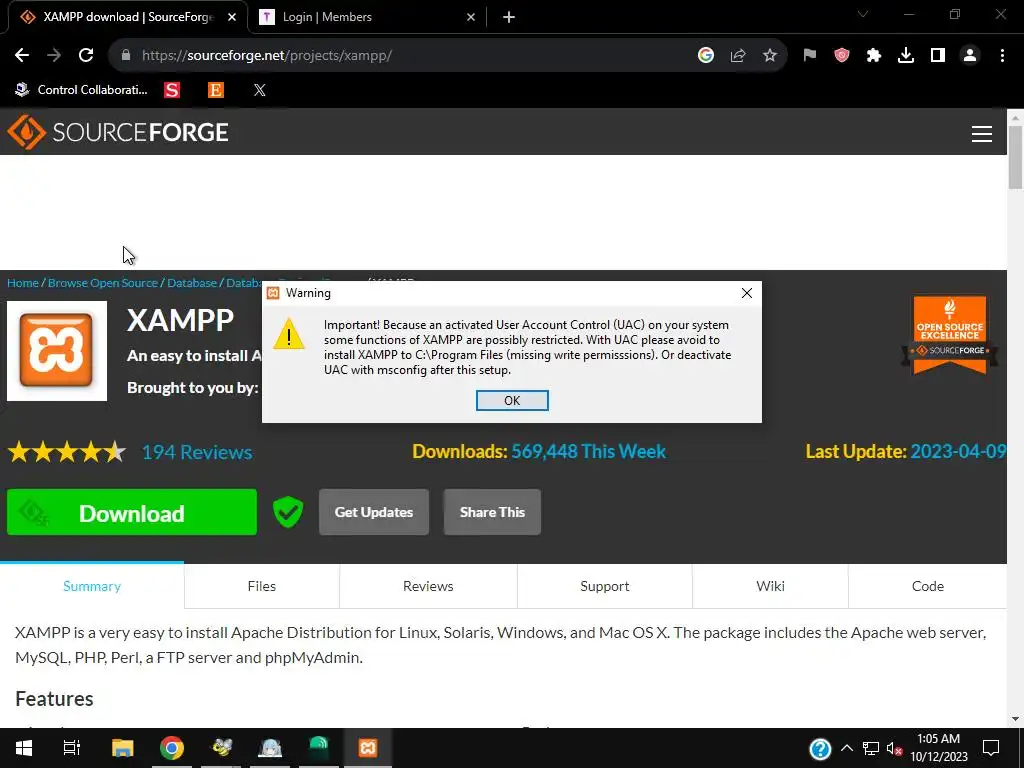Image resolution: width=1024 pixels, height=768 pixels.
Task: Bookmark this page with the star
Action: (x=770, y=56)
